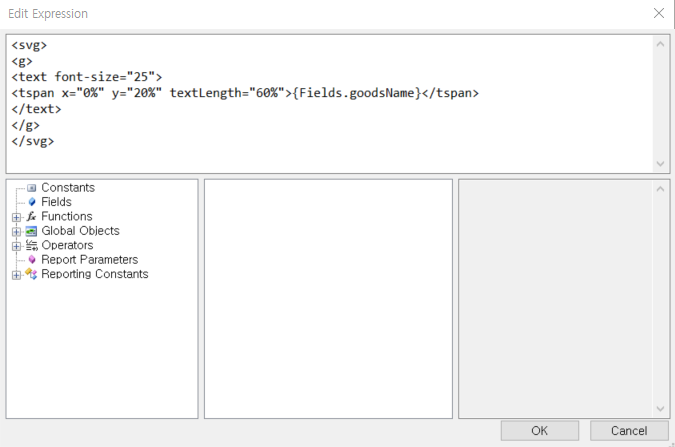Screen dimensions: 675x447
Task: Select Operators label in the tree
Action: coord(67,245)
